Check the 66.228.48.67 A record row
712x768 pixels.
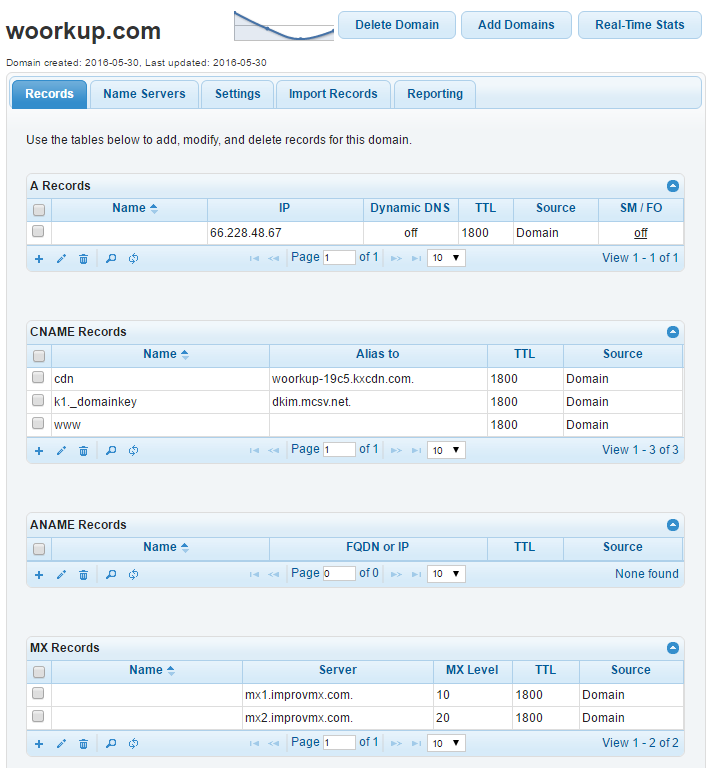pyautogui.click(x=38, y=231)
